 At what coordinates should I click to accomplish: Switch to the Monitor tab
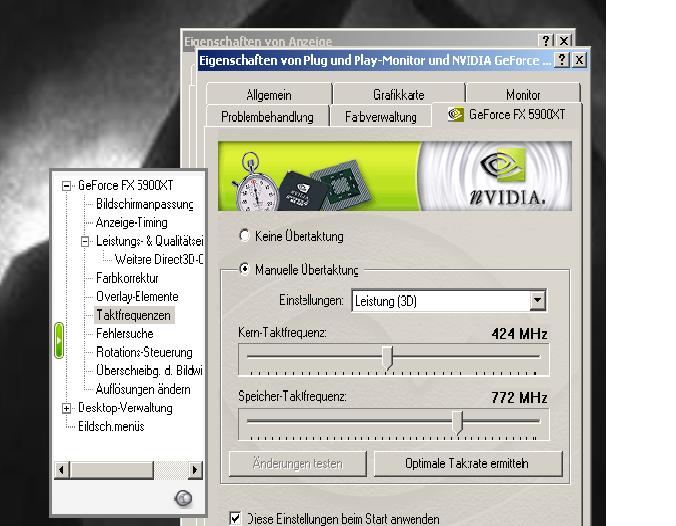pos(523,94)
